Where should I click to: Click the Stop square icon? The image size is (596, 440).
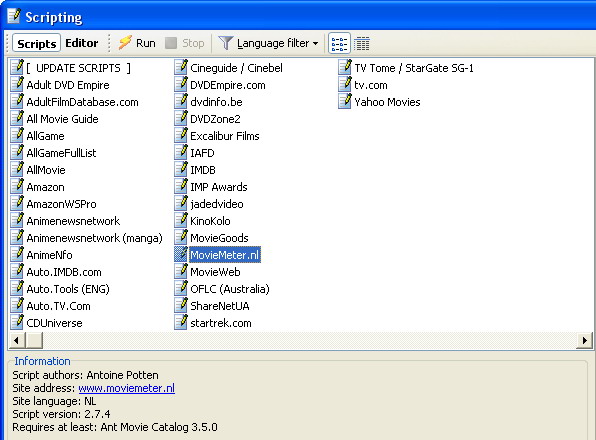(x=171, y=43)
